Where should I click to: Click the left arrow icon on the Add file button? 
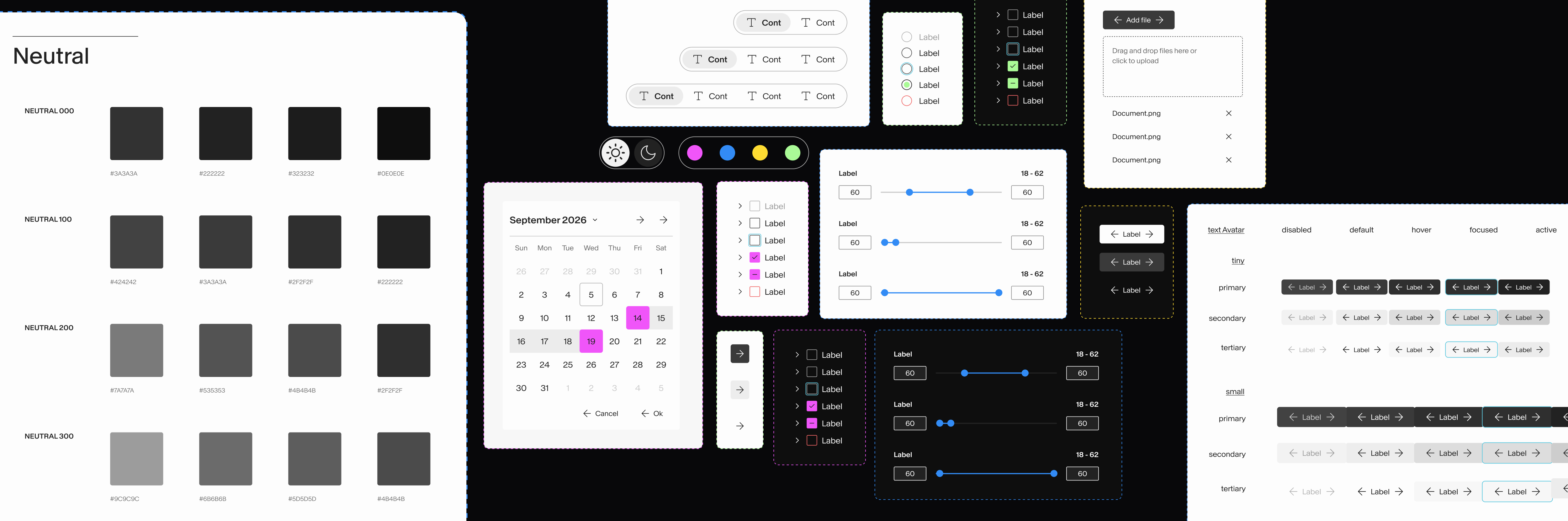1118,19
